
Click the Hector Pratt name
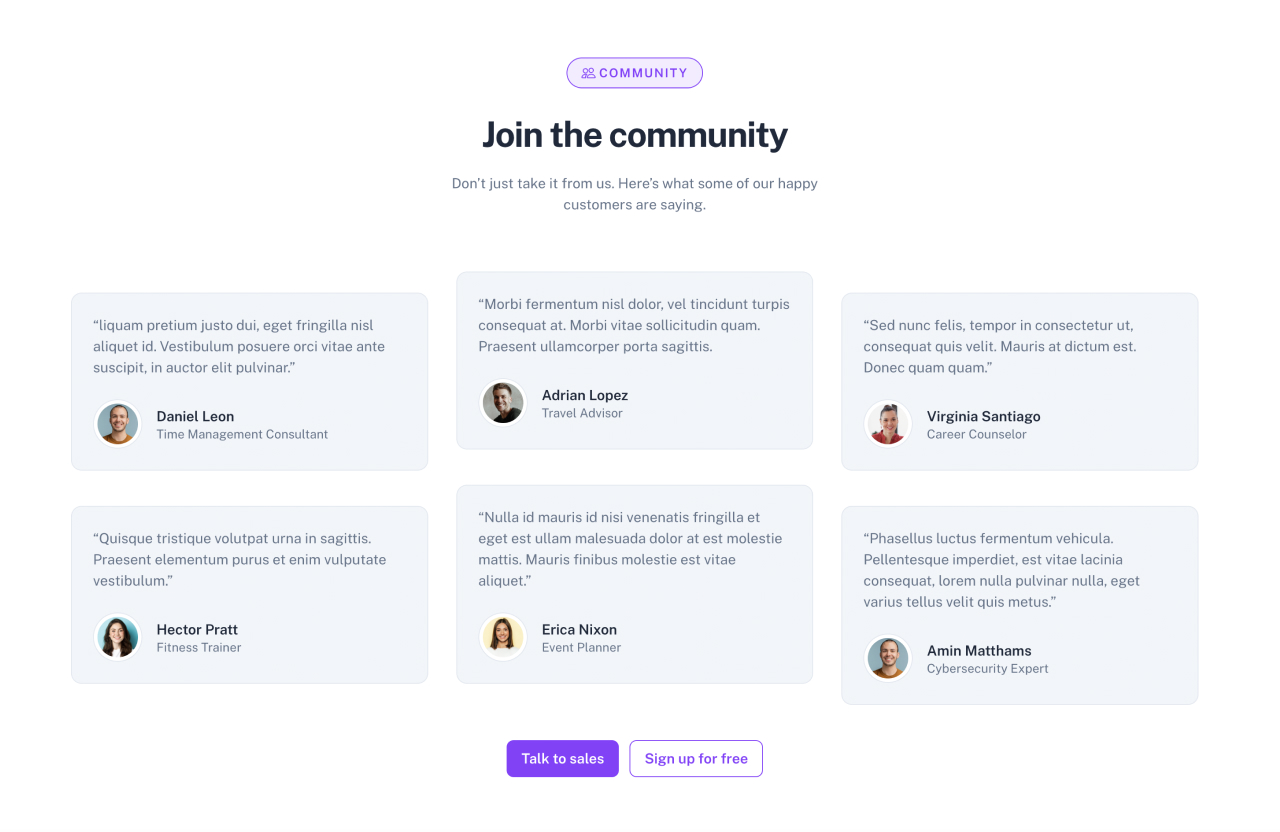(197, 629)
